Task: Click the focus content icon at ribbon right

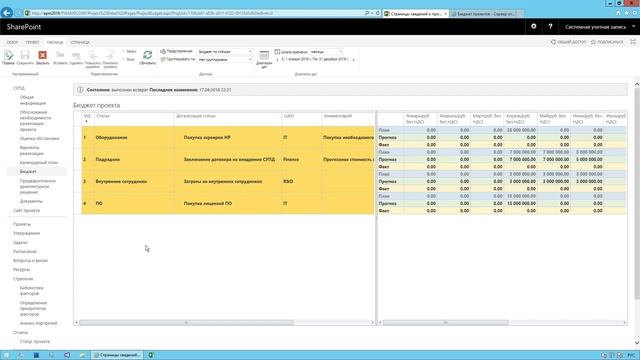Action: (633, 42)
